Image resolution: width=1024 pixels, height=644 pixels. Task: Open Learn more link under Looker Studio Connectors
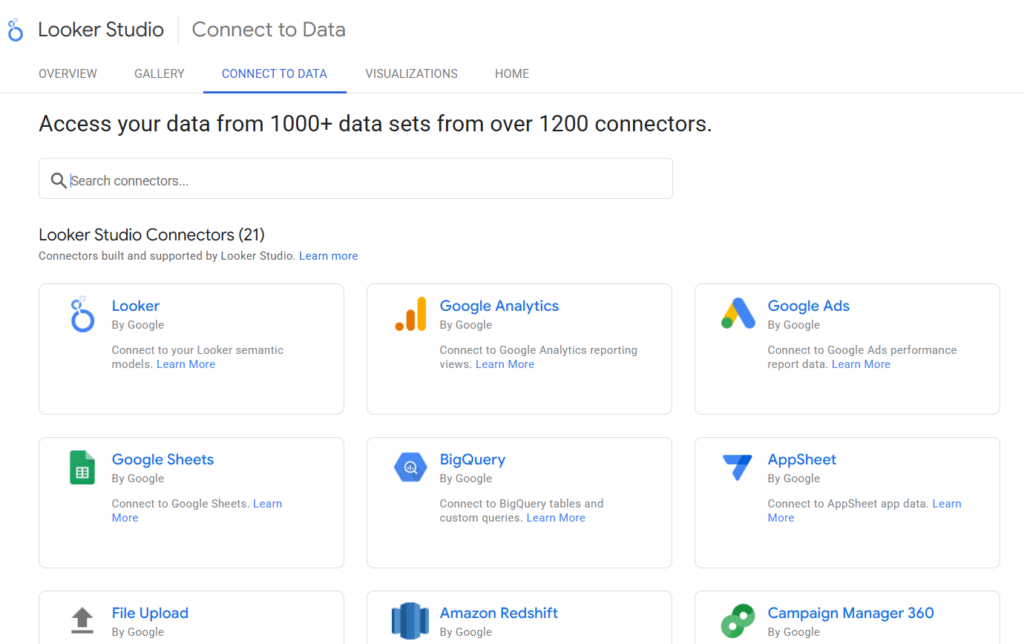tap(328, 256)
